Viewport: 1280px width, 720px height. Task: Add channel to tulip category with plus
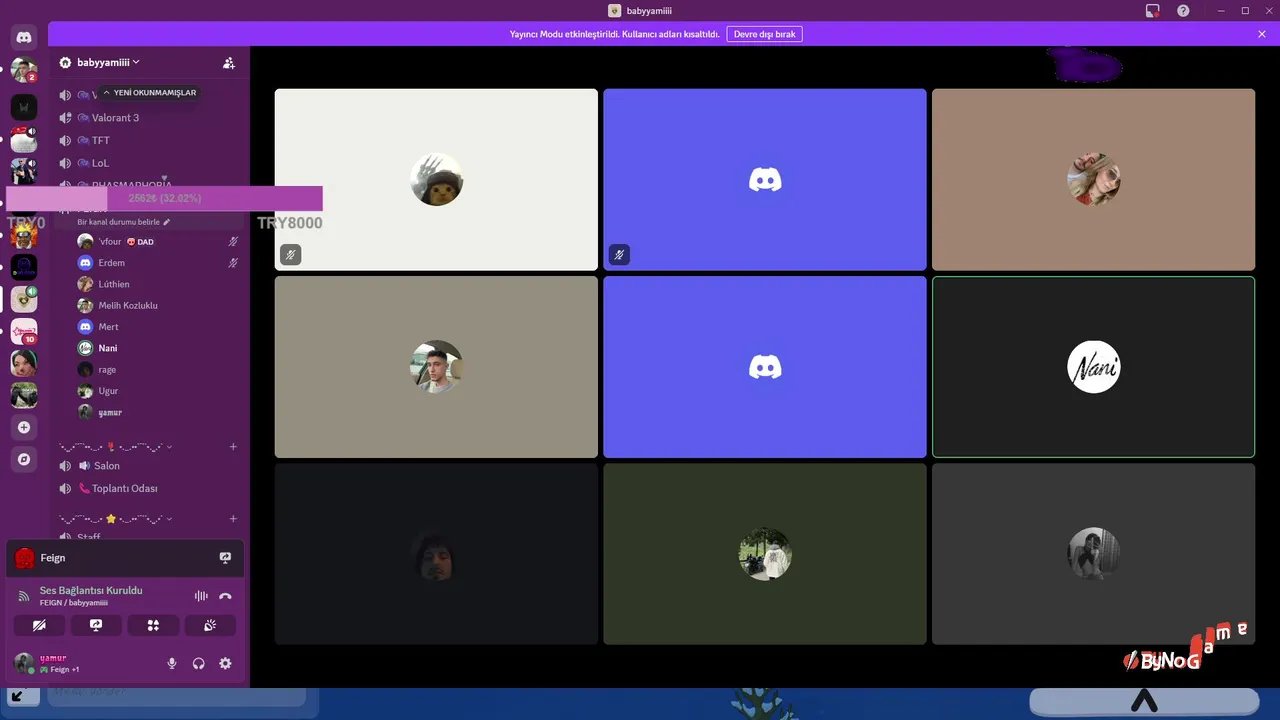233,447
